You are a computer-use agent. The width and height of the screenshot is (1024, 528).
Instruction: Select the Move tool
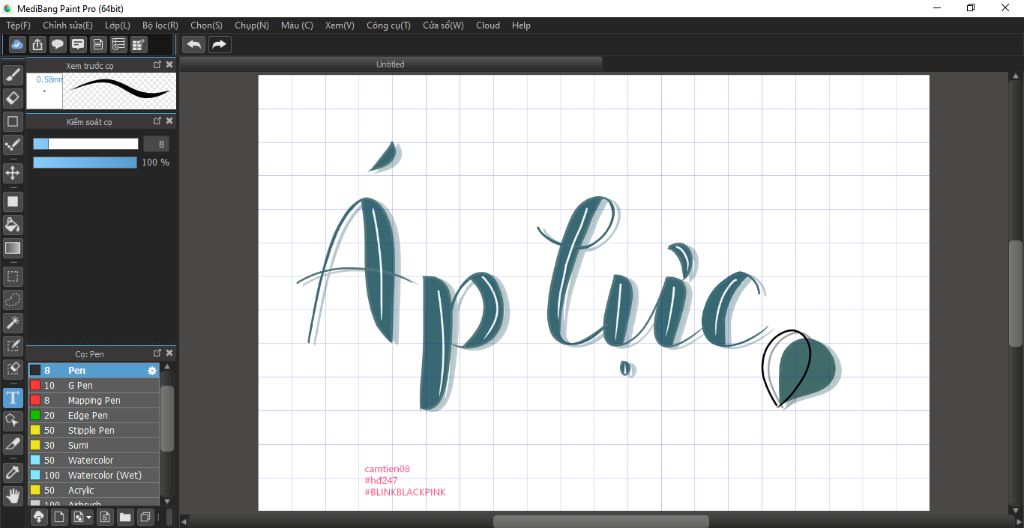pyautogui.click(x=12, y=173)
